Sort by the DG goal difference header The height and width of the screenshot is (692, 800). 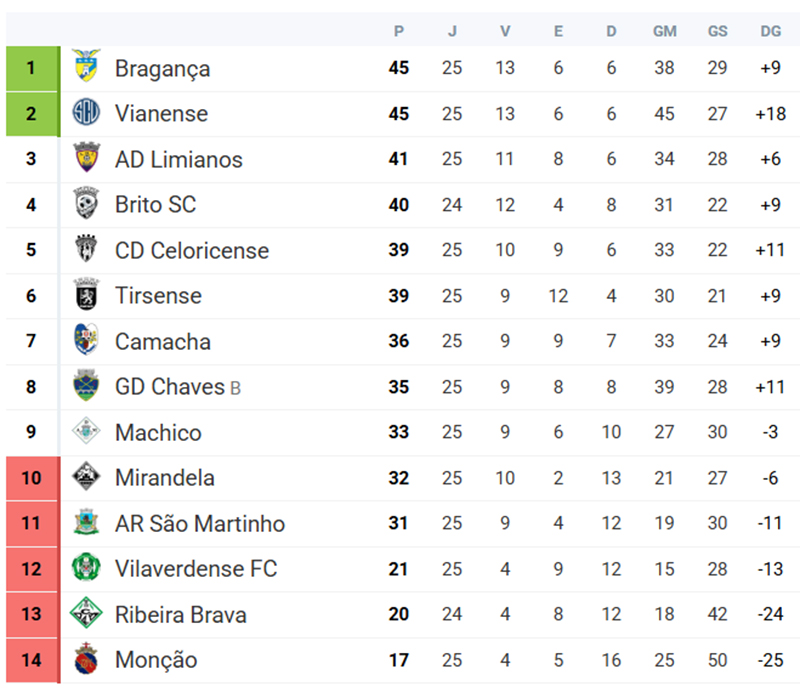(x=770, y=31)
